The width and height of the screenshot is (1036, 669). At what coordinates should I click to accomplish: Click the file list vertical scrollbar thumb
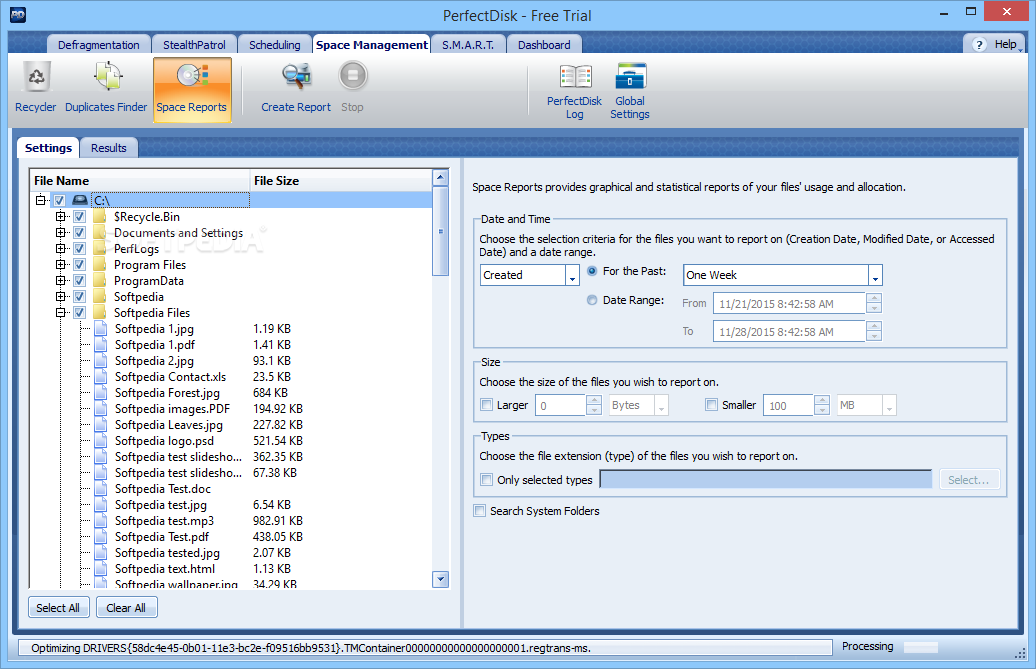click(x=440, y=231)
